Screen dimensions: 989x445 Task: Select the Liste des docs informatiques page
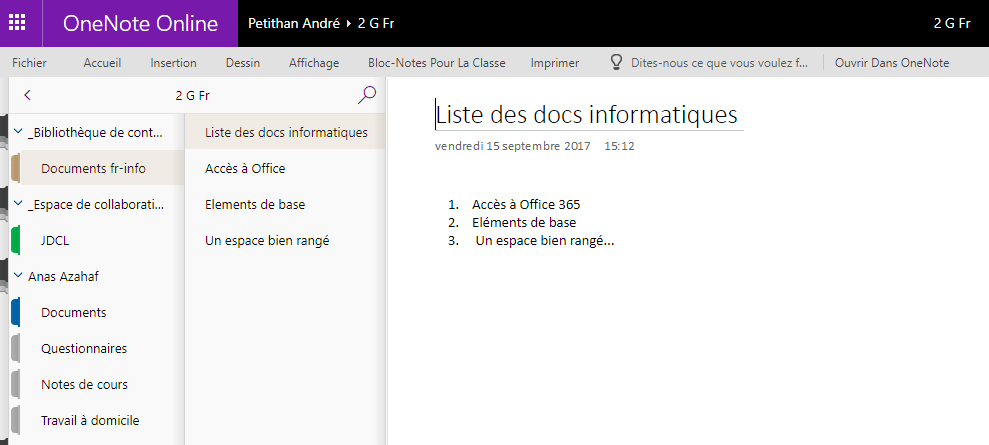(286, 132)
